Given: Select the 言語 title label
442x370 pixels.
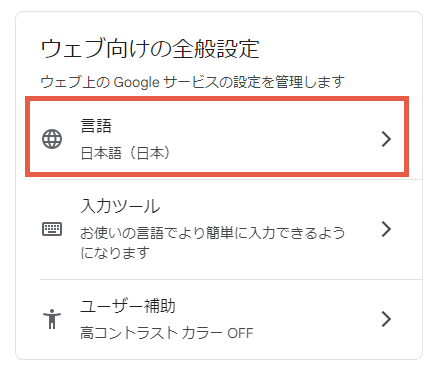Looking at the screenshot, I should click(x=96, y=126).
